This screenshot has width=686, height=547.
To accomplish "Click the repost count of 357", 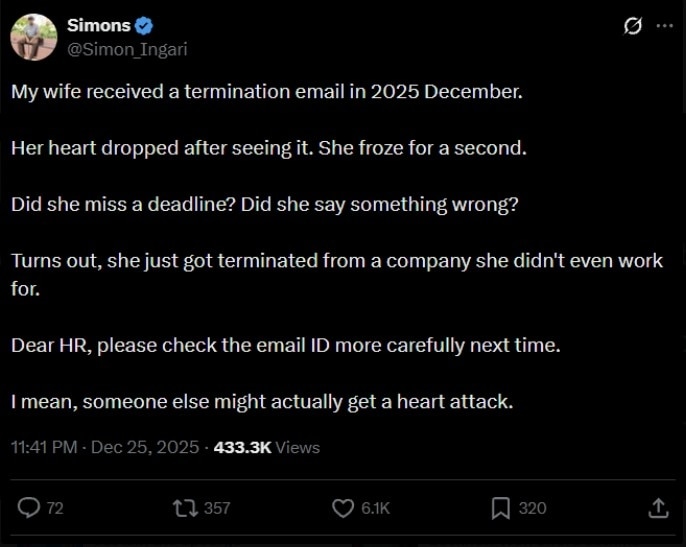I will pyautogui.click(x=217, y=508).
